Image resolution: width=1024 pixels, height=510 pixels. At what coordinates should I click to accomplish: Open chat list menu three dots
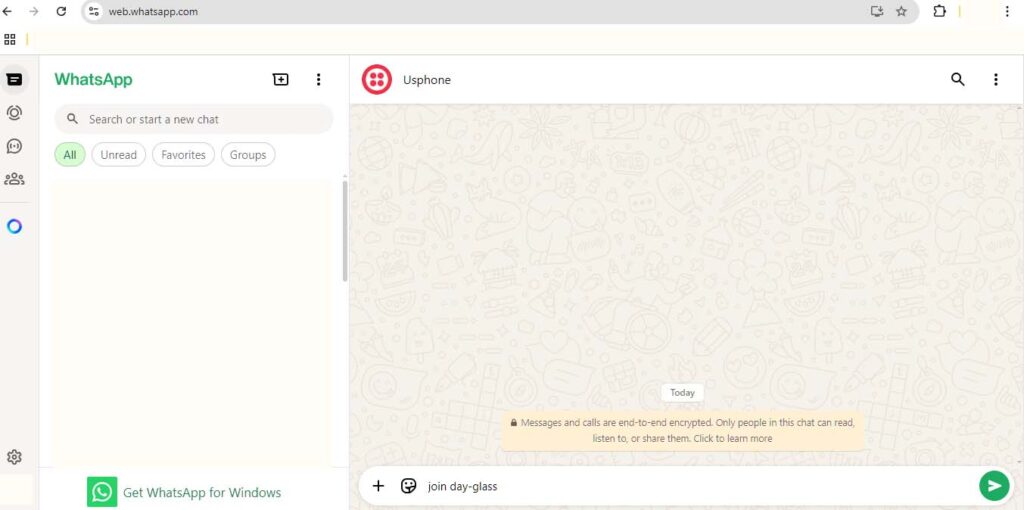coord(319,80)
